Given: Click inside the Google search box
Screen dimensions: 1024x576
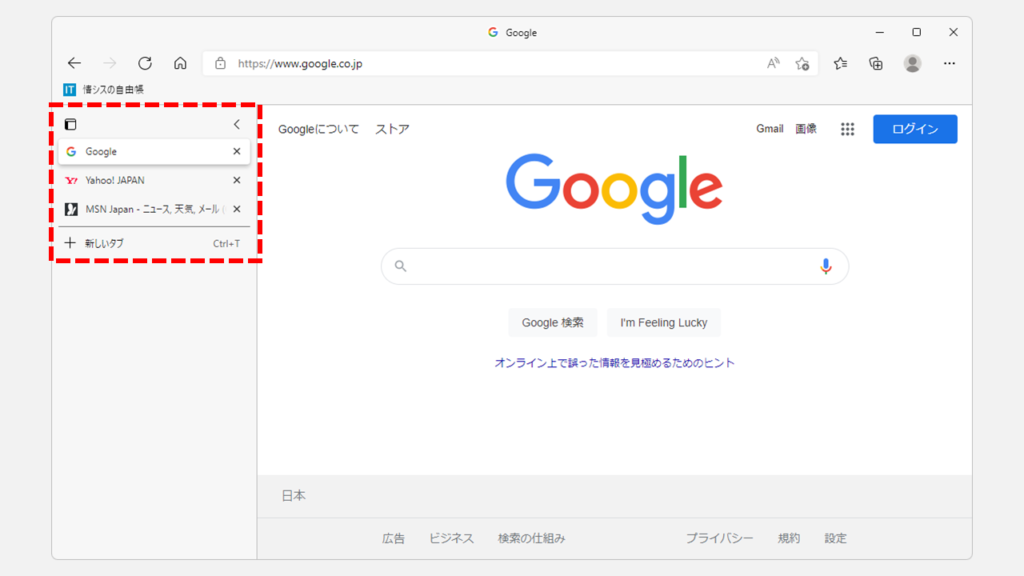Looking at the screenshot, I should 610,266.
